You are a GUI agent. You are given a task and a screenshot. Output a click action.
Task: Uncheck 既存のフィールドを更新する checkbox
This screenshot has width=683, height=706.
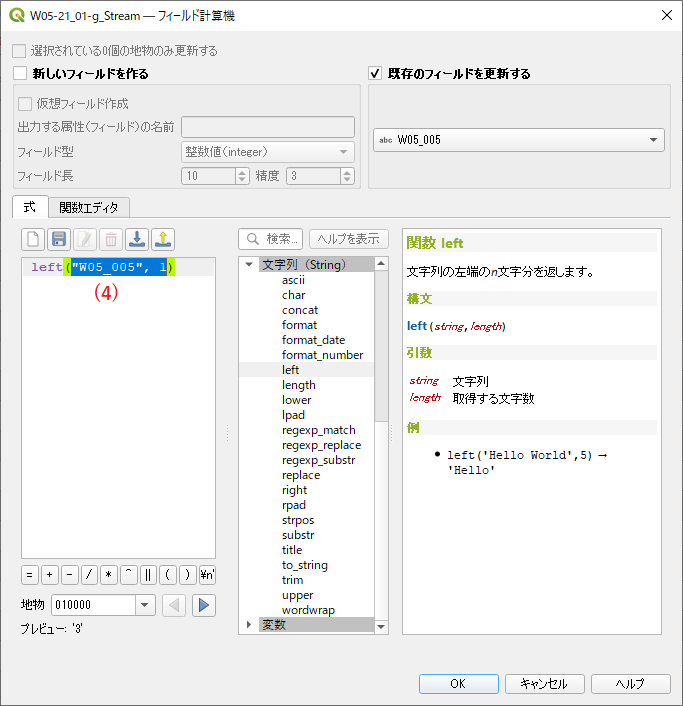376,73
